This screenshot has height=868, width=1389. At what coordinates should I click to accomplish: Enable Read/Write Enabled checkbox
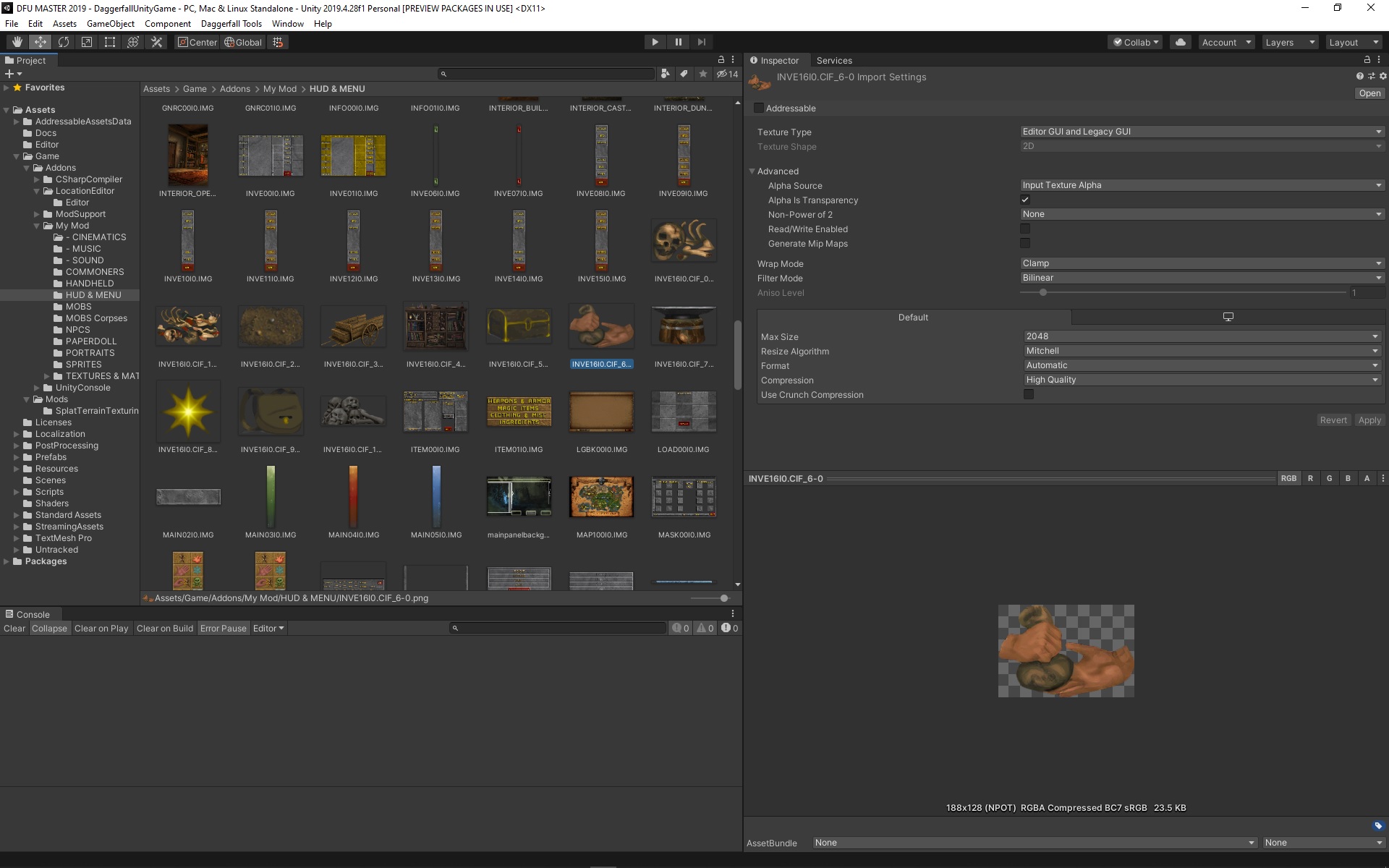[1025, 229]
